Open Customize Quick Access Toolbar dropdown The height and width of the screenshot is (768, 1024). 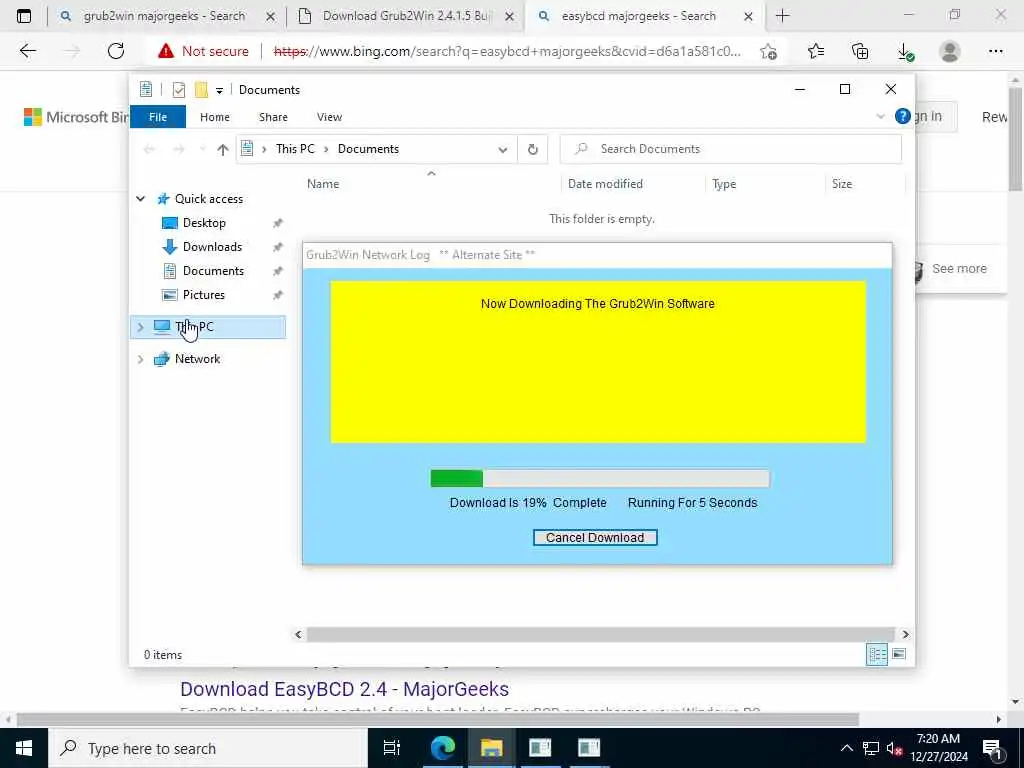click(x=219, y=90)
